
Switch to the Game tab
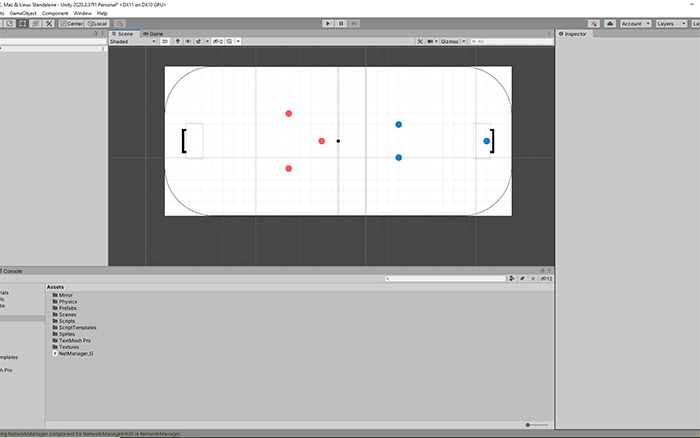pyautogui.click(x=153, y=34)
